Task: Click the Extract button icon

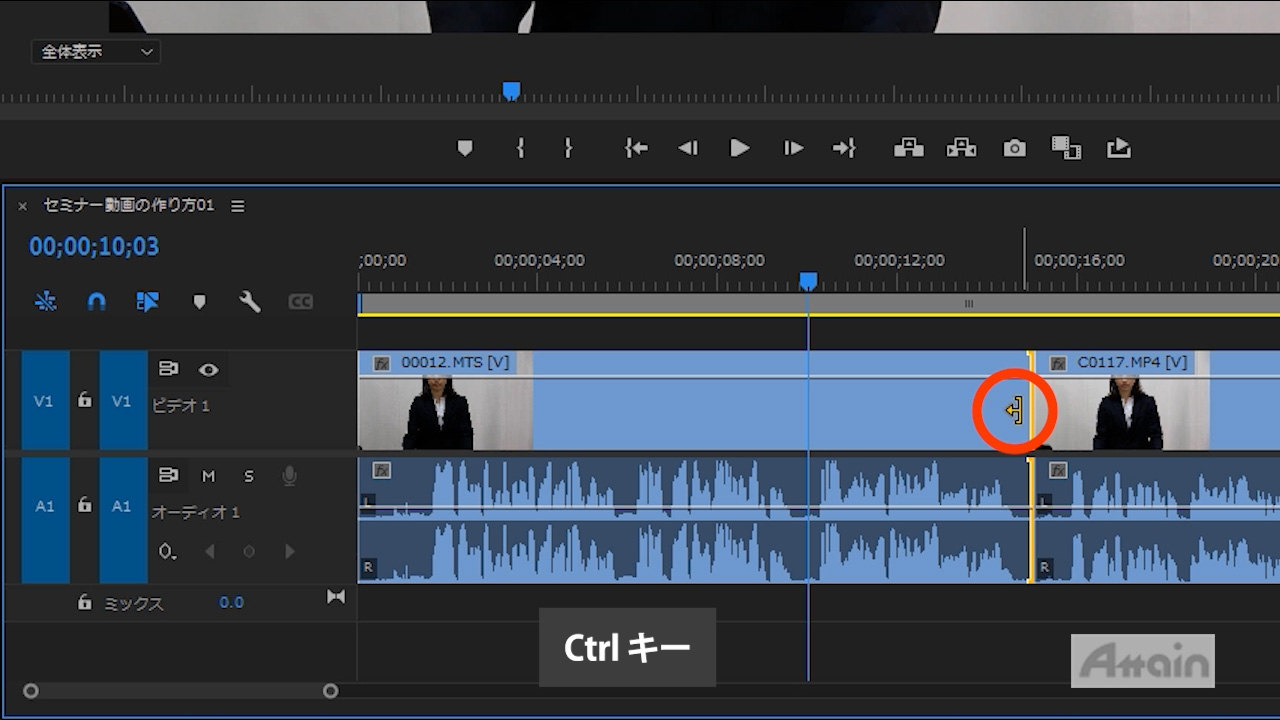Action: [961, 148]
